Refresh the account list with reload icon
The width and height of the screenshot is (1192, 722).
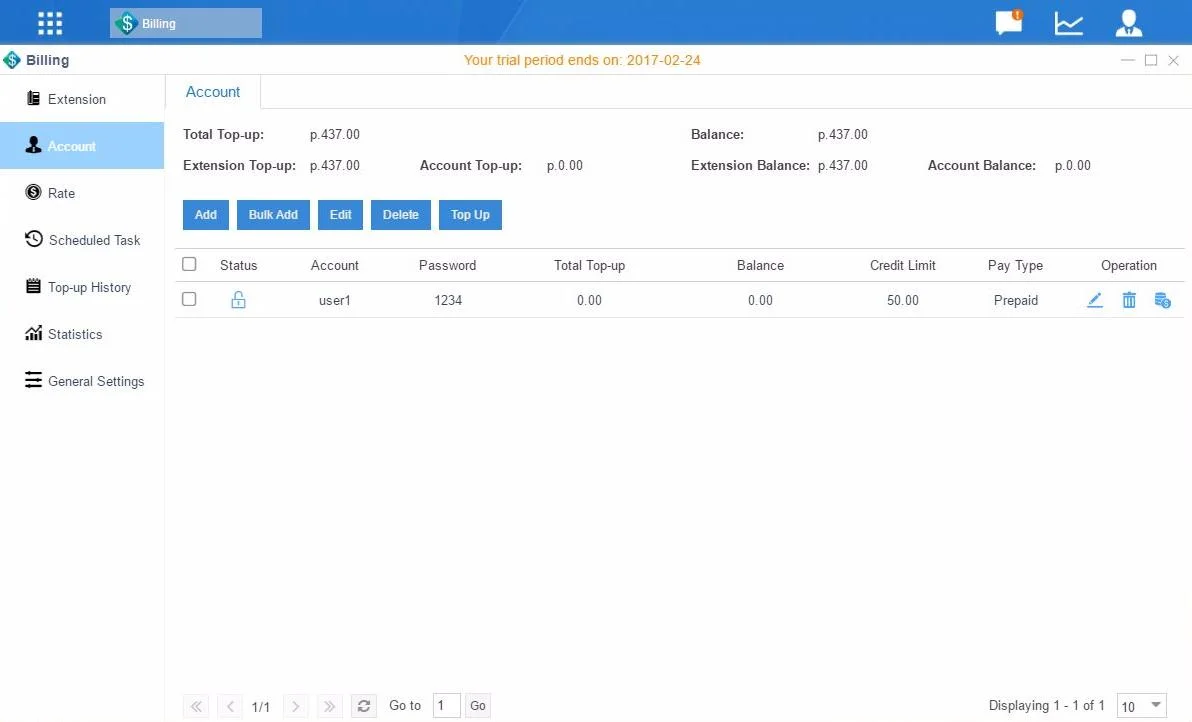coord(364,706)
